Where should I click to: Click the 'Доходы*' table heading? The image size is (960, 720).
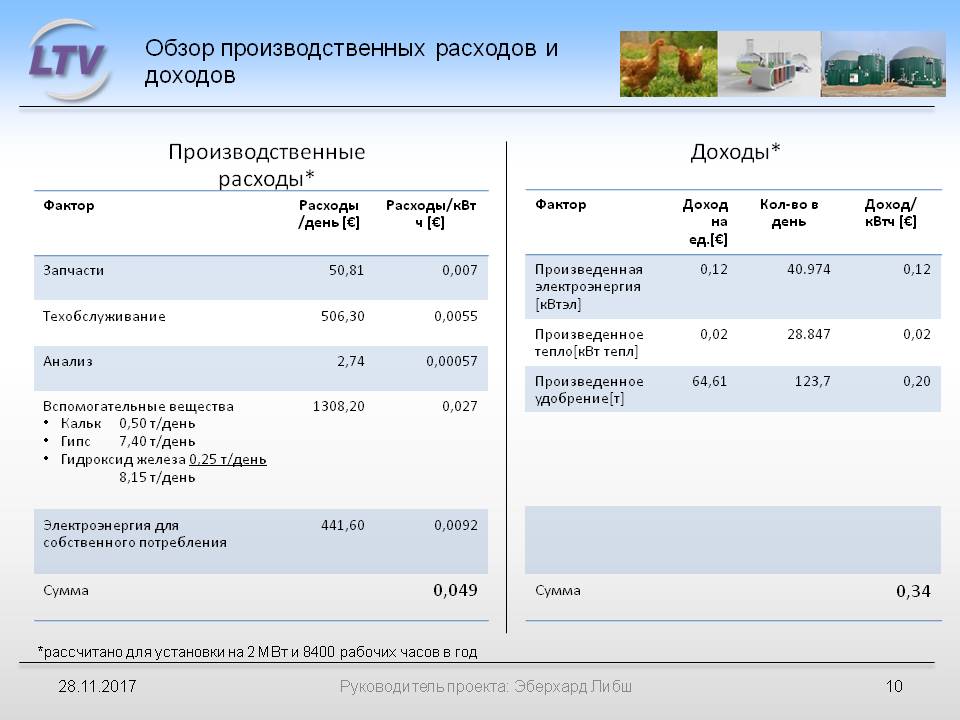point(735,152)
